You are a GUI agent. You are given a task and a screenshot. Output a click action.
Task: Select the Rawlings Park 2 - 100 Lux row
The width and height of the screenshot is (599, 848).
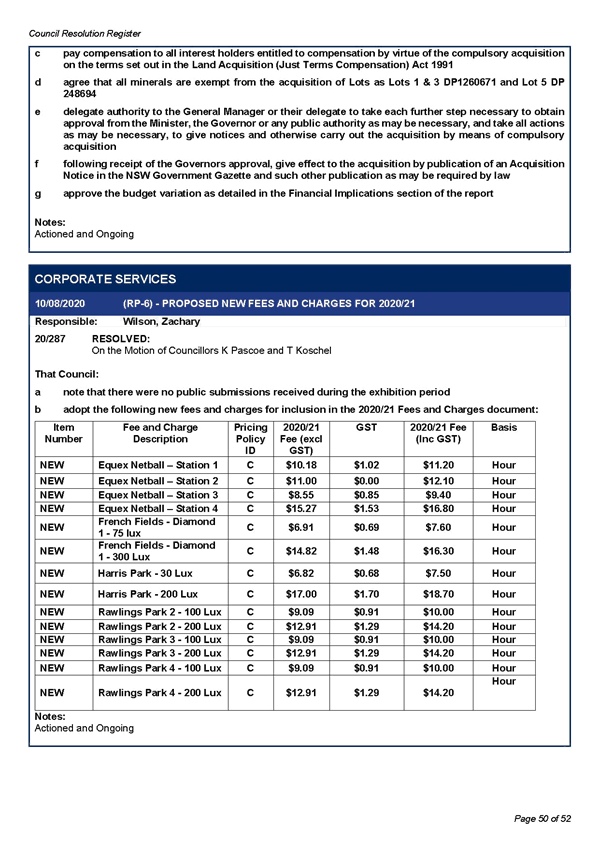285,612
